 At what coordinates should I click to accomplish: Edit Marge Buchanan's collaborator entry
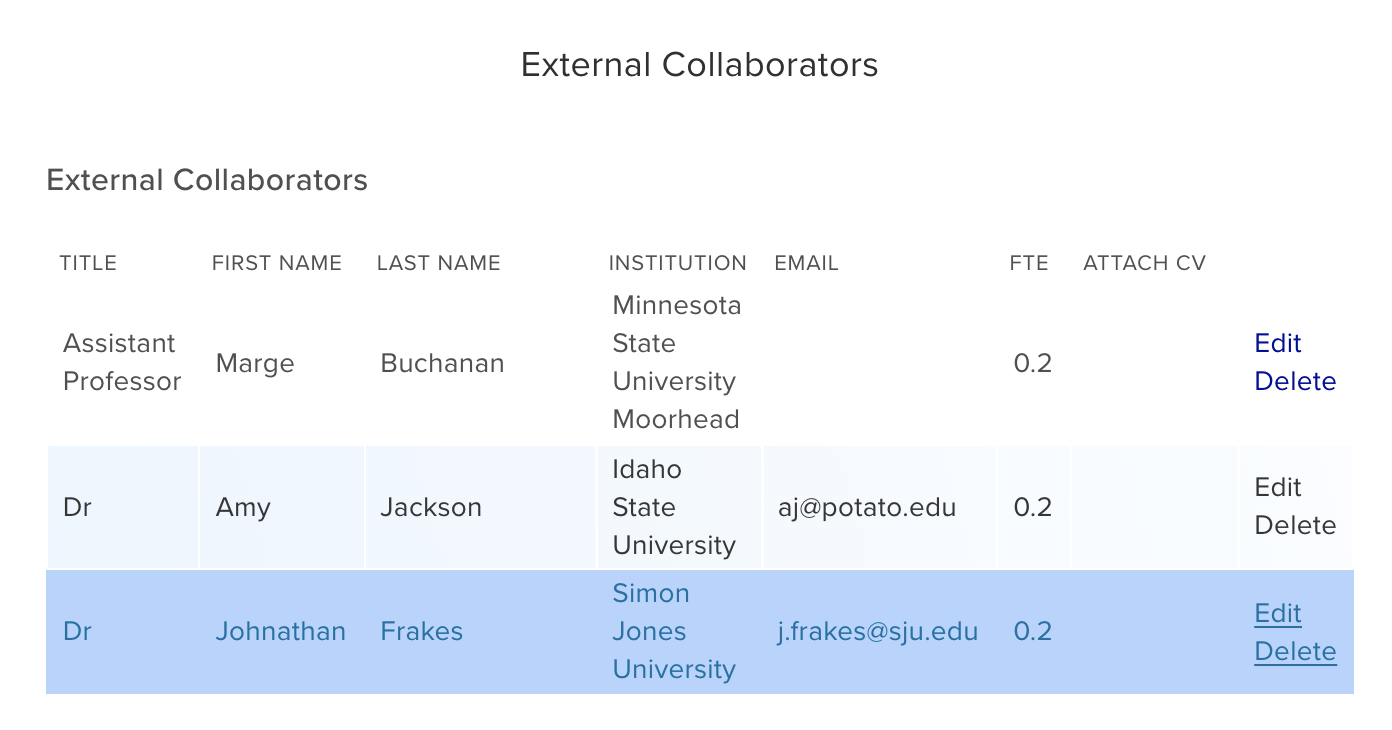pyautogui.click(x=1277, y=343)
